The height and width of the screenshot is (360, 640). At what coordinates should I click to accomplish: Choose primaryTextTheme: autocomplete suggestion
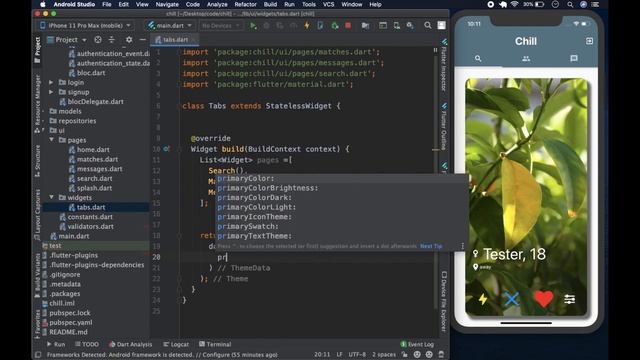(342, 236)
